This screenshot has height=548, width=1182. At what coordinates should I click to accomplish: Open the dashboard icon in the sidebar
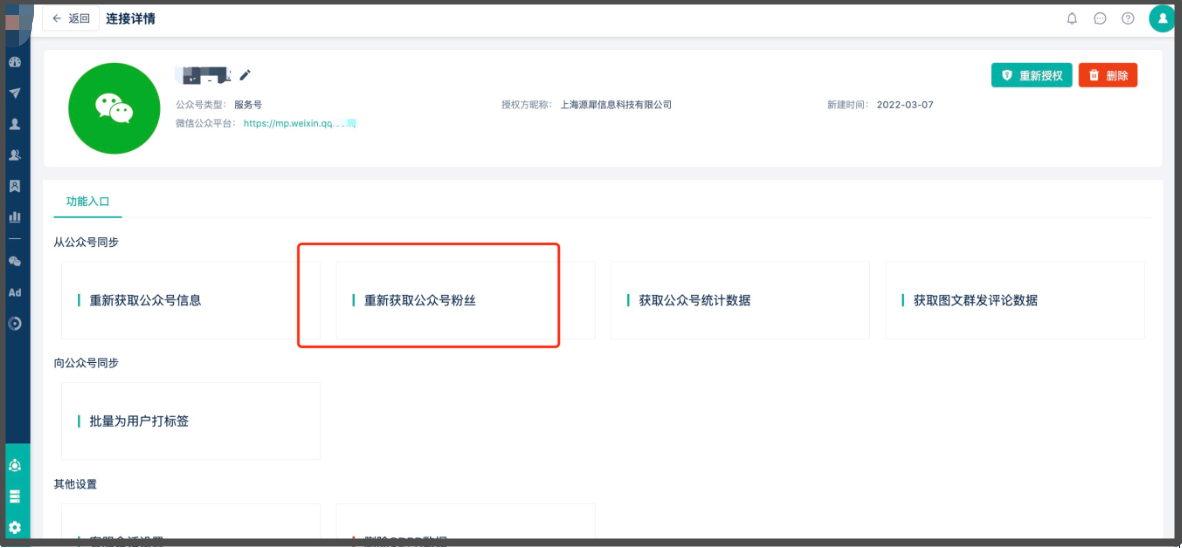click(x=14, y=63)
